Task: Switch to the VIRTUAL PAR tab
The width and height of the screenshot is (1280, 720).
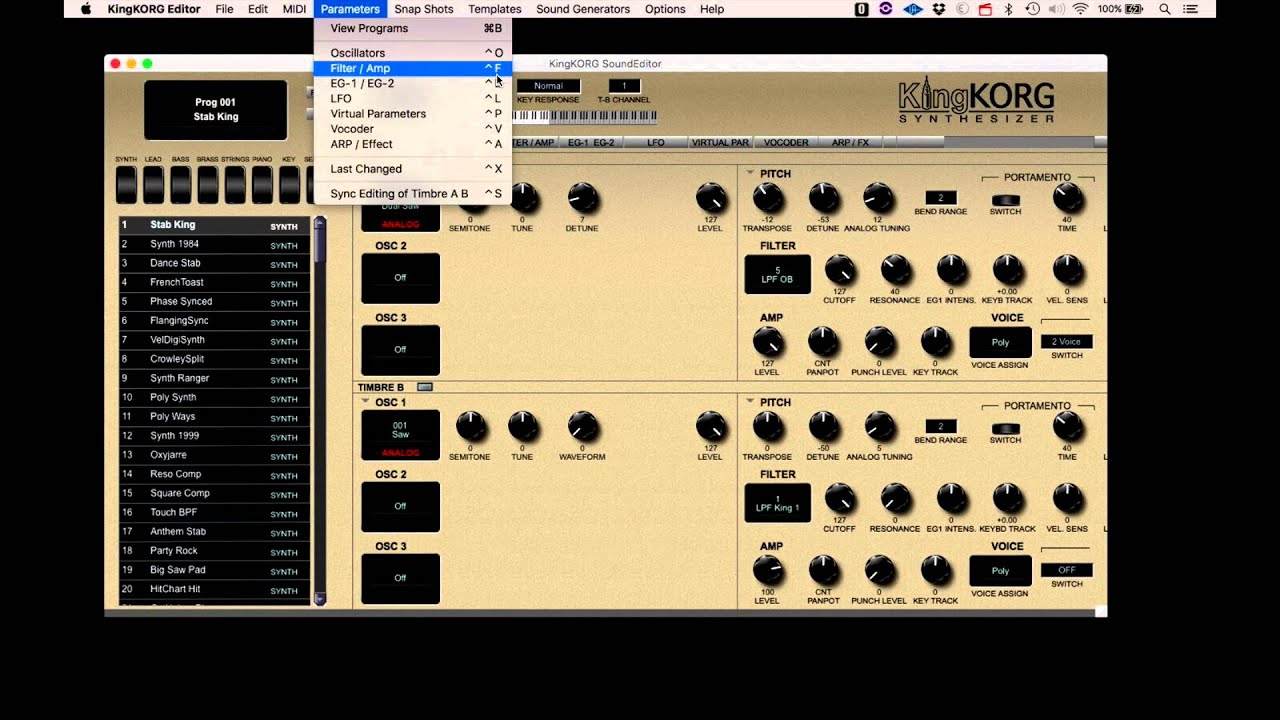Action: [x=720, y=143]
